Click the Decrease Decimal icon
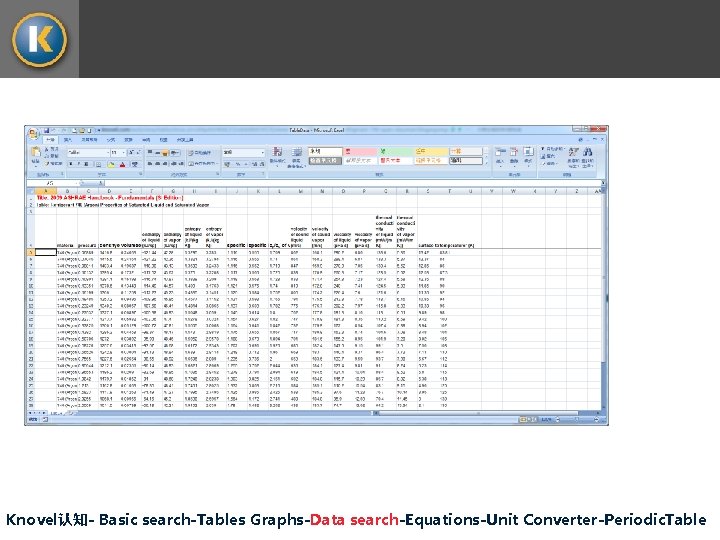 (x=261, y=164)
